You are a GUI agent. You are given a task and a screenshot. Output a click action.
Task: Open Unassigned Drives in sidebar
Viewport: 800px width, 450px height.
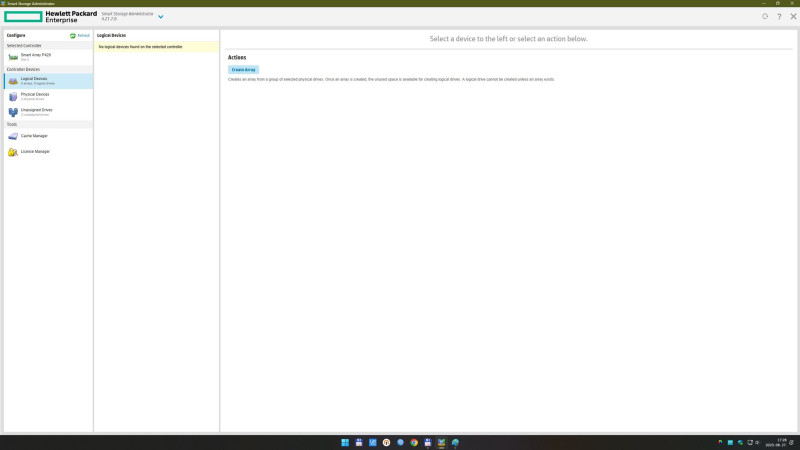[x=48, y=112]
